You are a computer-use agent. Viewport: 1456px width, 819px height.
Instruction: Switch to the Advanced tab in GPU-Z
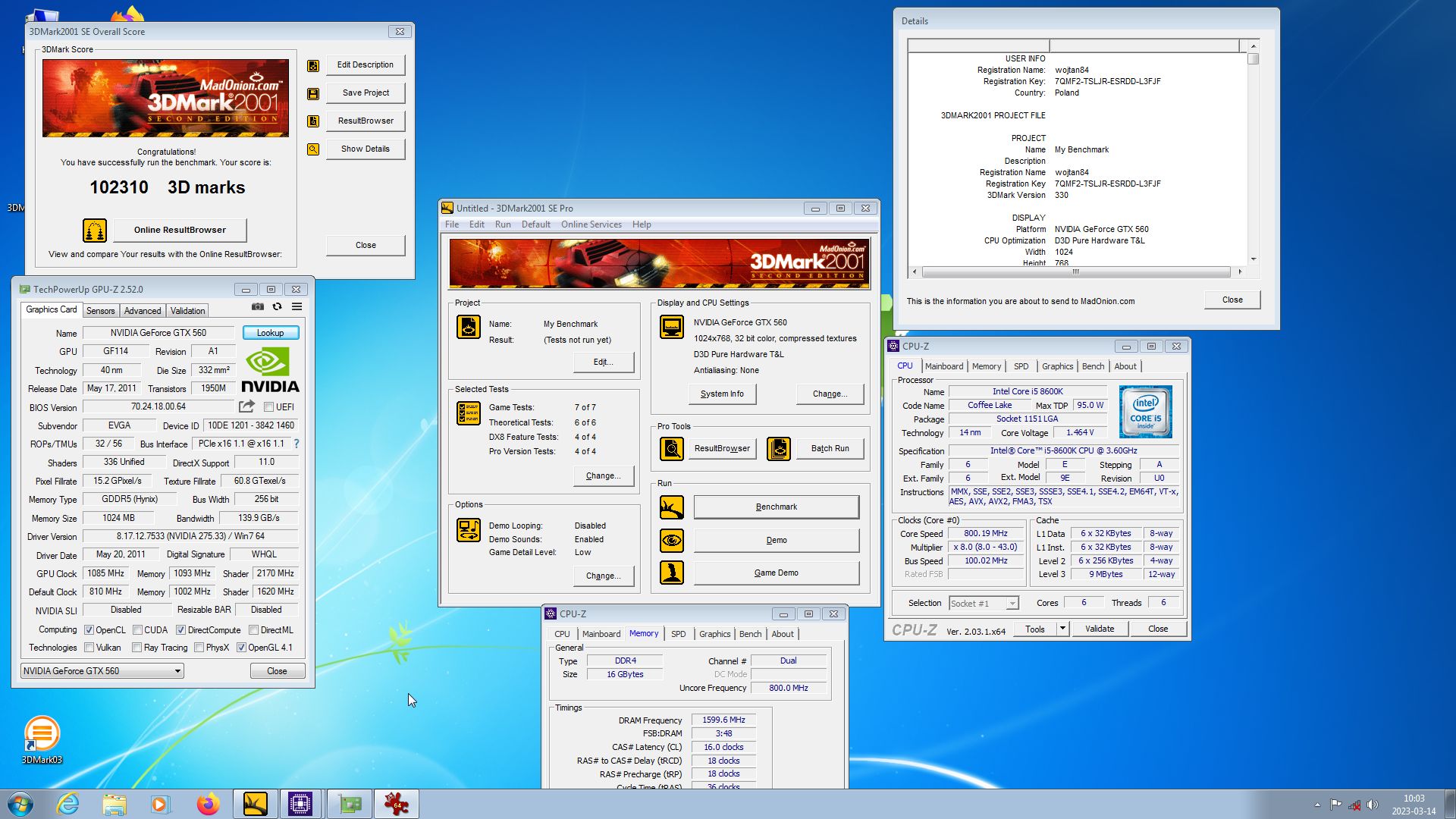click(x=143, y=311)
